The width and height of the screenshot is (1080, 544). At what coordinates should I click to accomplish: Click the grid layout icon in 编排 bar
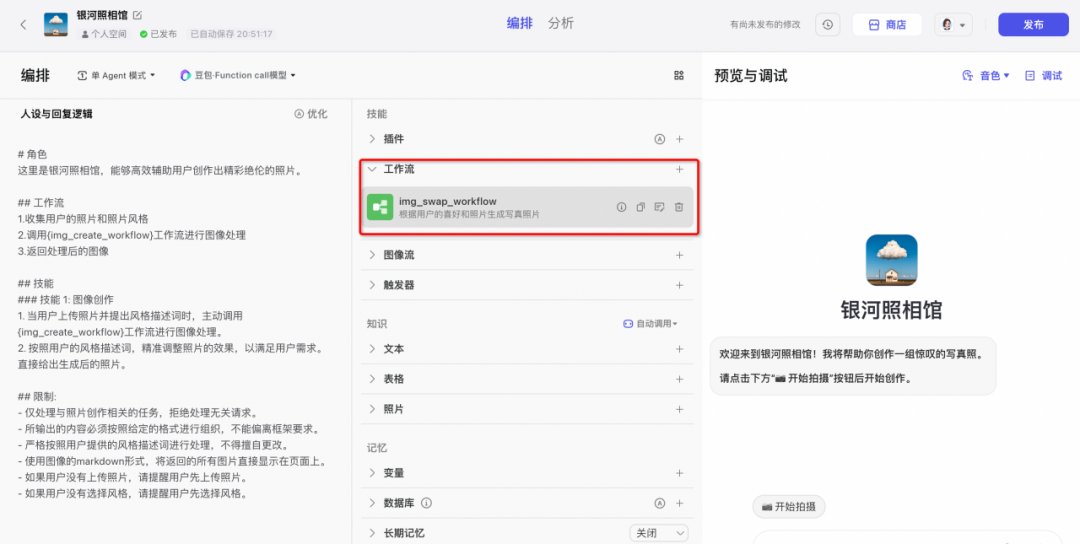pos(678,76)
